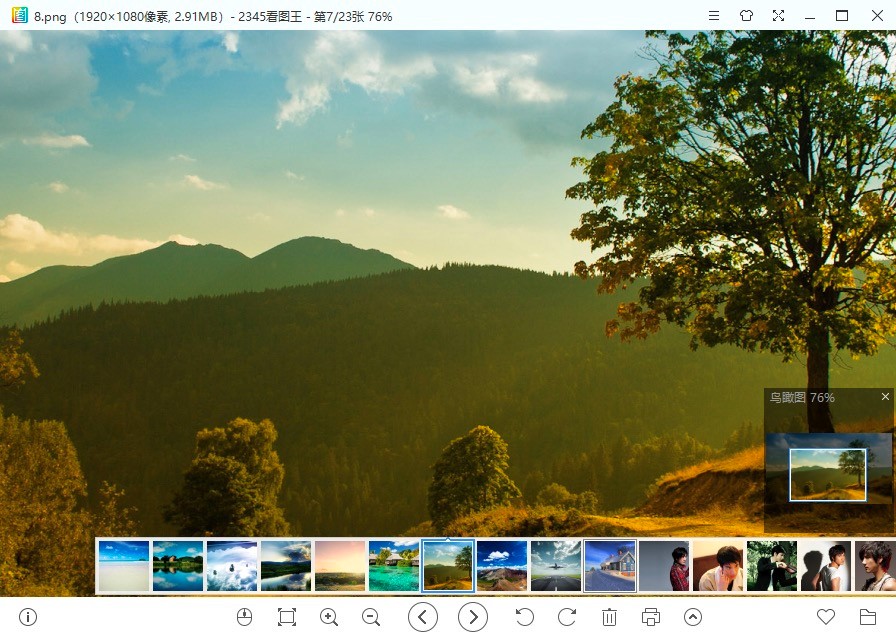Click the bird's-eye view navigator rectangle
This screenshot has width=896, height=637.
click(827, 475)
